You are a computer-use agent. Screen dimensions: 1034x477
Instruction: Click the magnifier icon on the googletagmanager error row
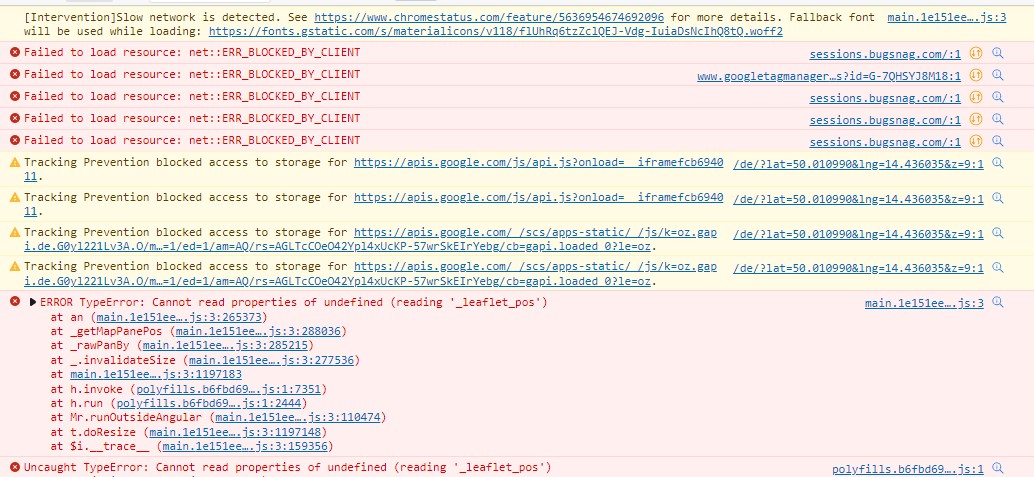[x=997, y=76]
